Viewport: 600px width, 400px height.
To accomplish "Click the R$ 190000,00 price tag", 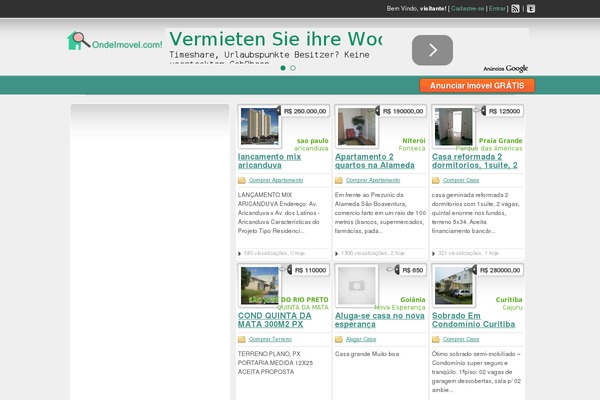I will [401, 111].
